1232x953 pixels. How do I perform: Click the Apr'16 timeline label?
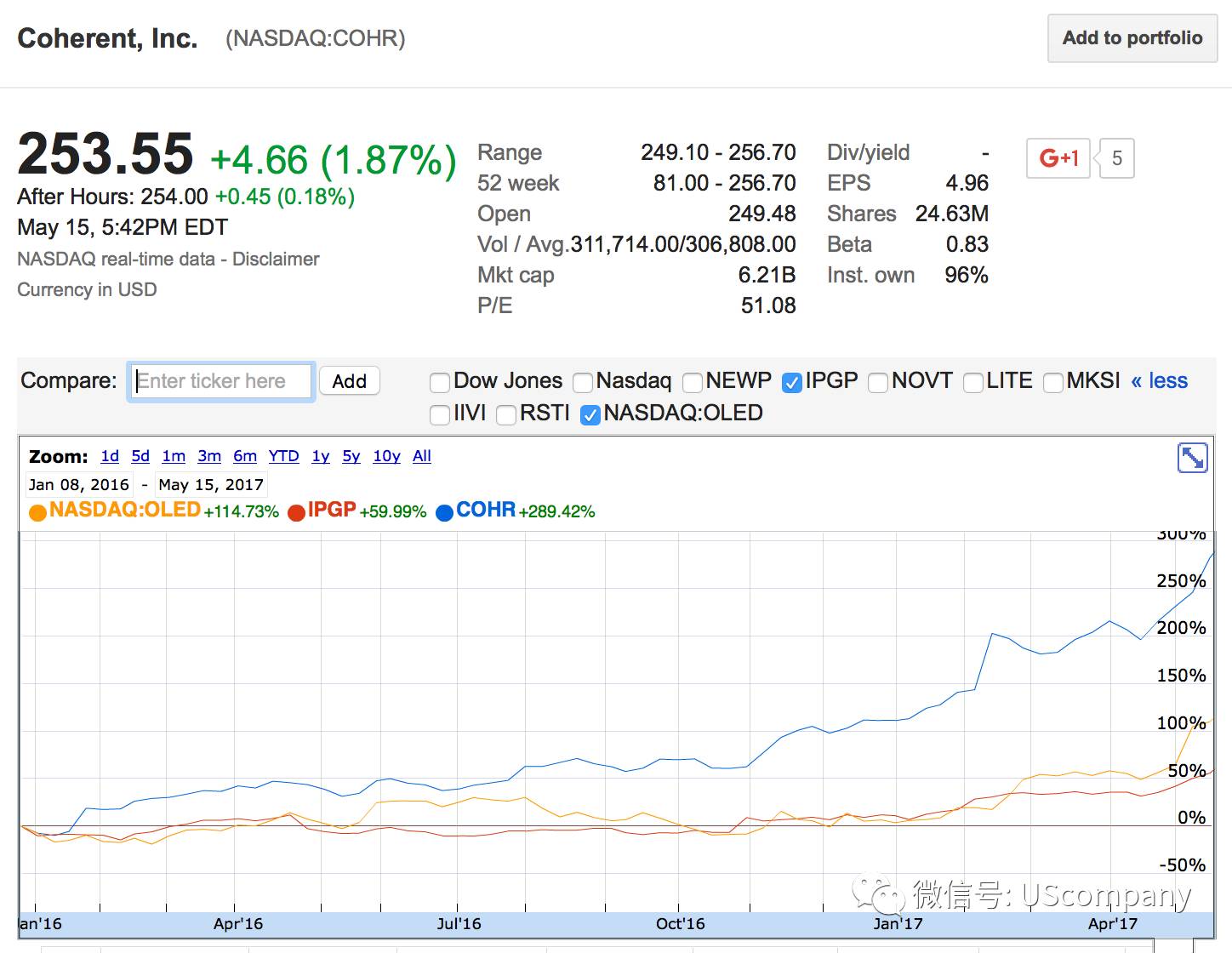[x=238, y=924]
